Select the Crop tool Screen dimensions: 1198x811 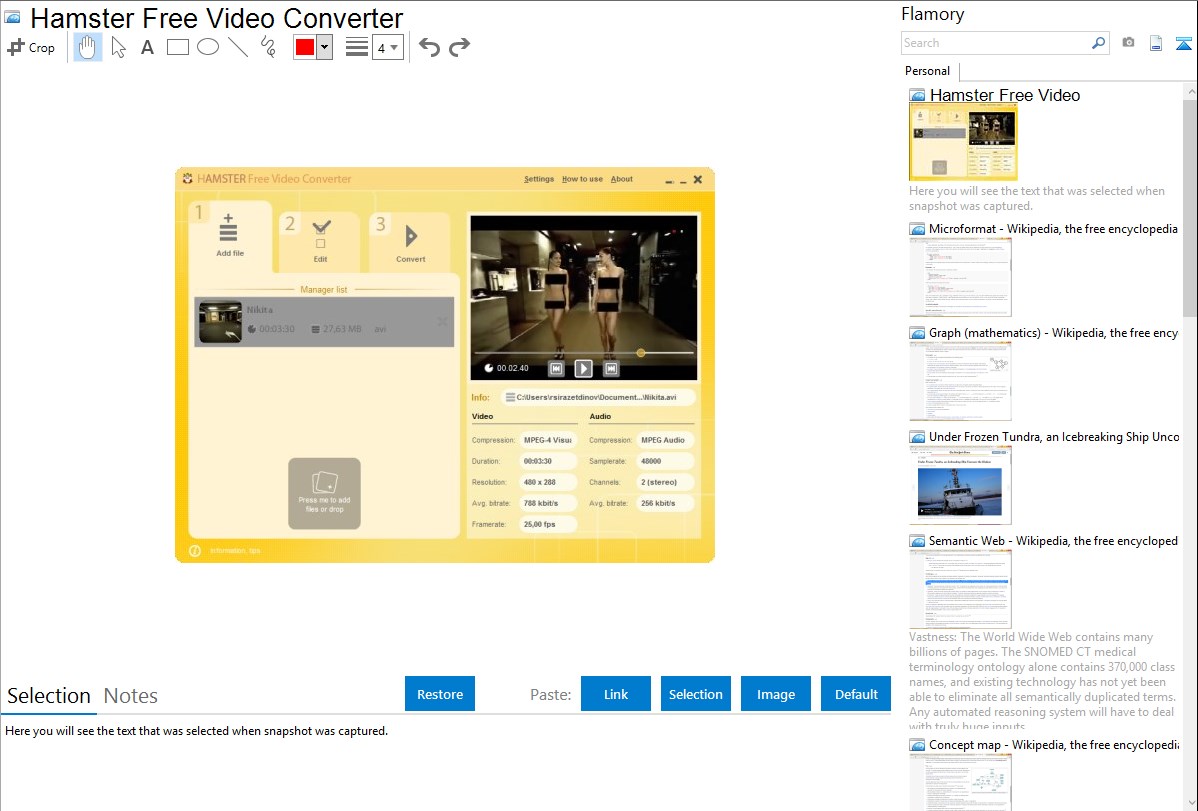pyautogui.click(x=31, y=47)
